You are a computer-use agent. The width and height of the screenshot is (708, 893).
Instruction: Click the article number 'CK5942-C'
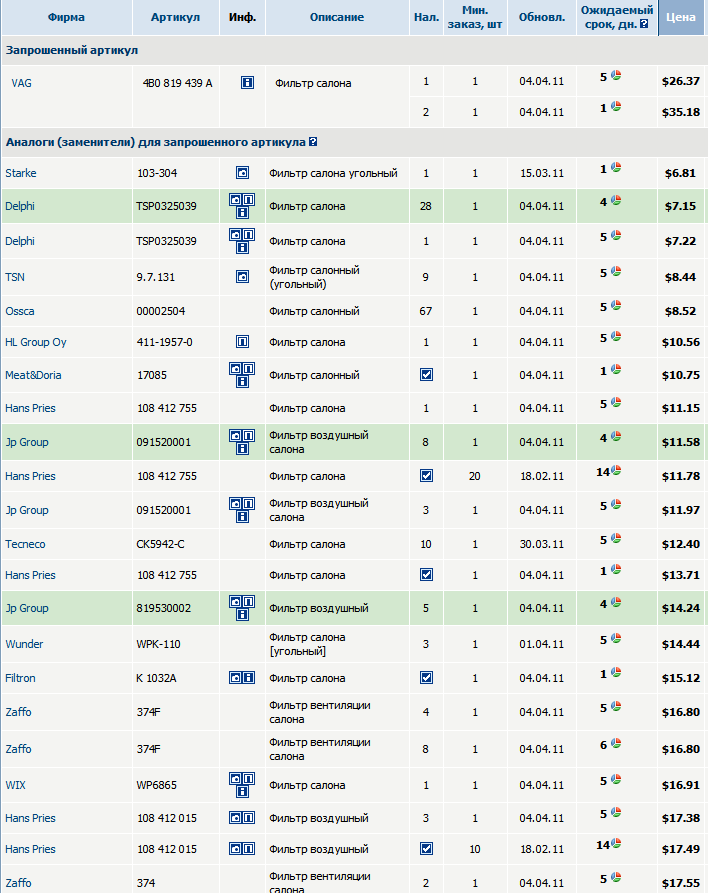click(x=160, y=544)
